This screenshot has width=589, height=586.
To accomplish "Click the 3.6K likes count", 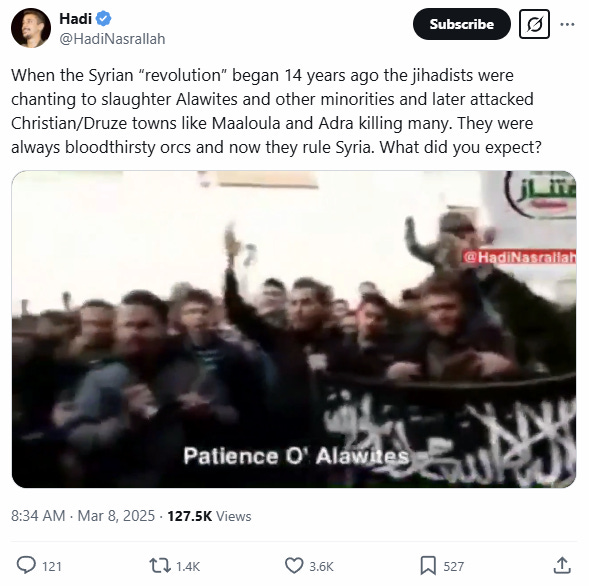I will [321, 566].
